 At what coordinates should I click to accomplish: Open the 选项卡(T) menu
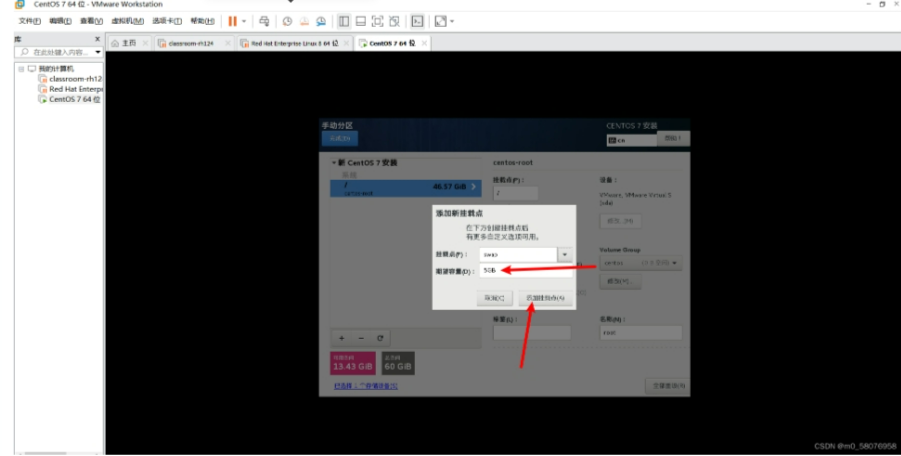(x=167, y=21)
